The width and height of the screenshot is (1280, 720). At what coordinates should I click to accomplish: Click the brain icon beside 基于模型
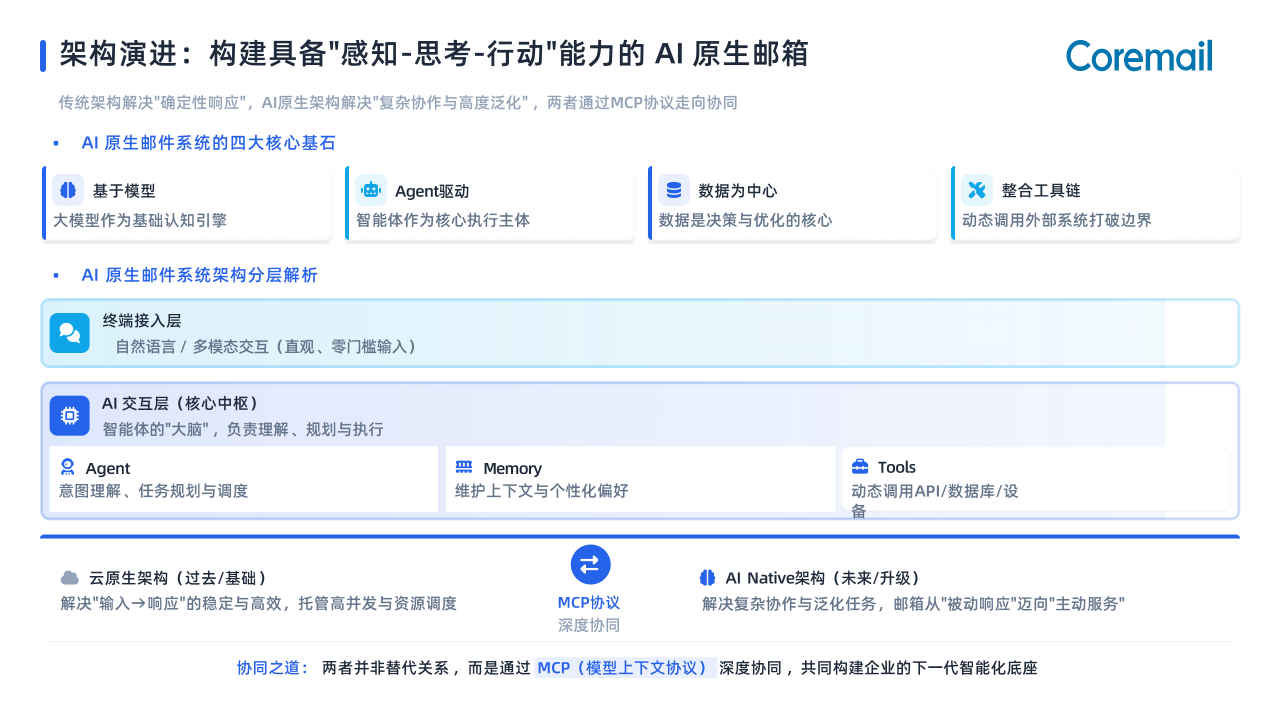[68, 189]
